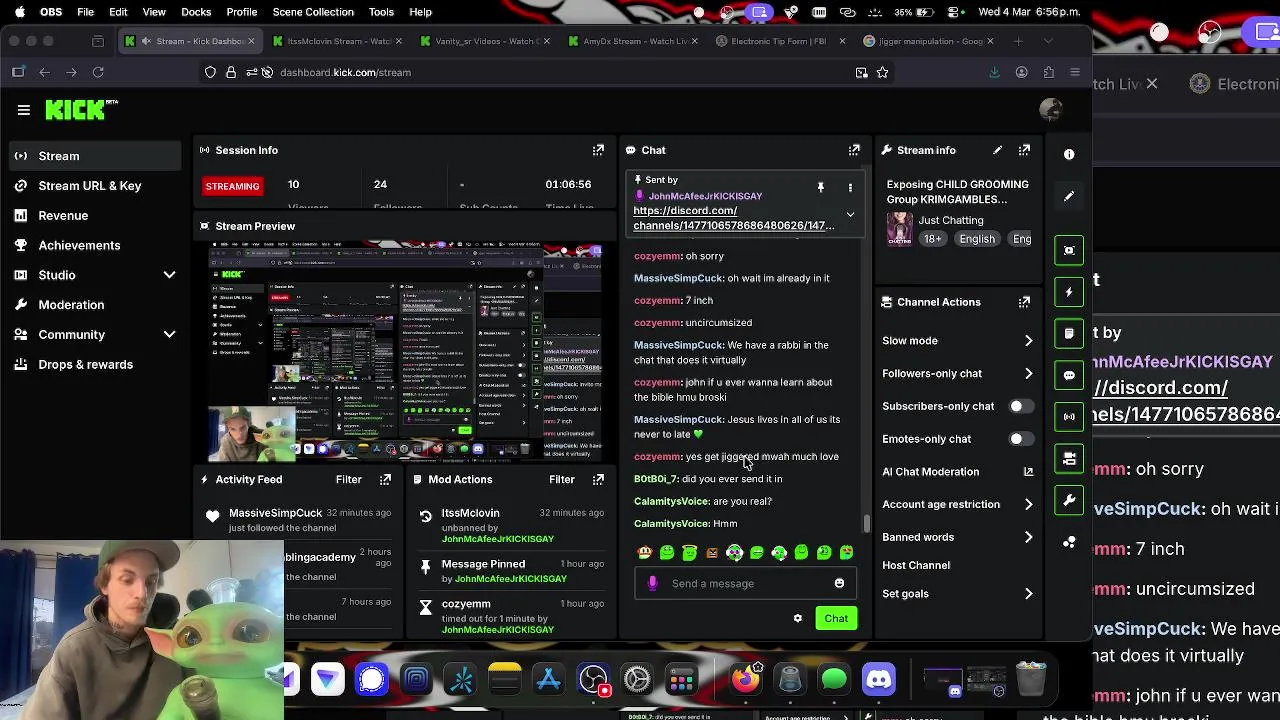1280x720 pixels.
Task: Click the Kick logo
Action: 81,110
